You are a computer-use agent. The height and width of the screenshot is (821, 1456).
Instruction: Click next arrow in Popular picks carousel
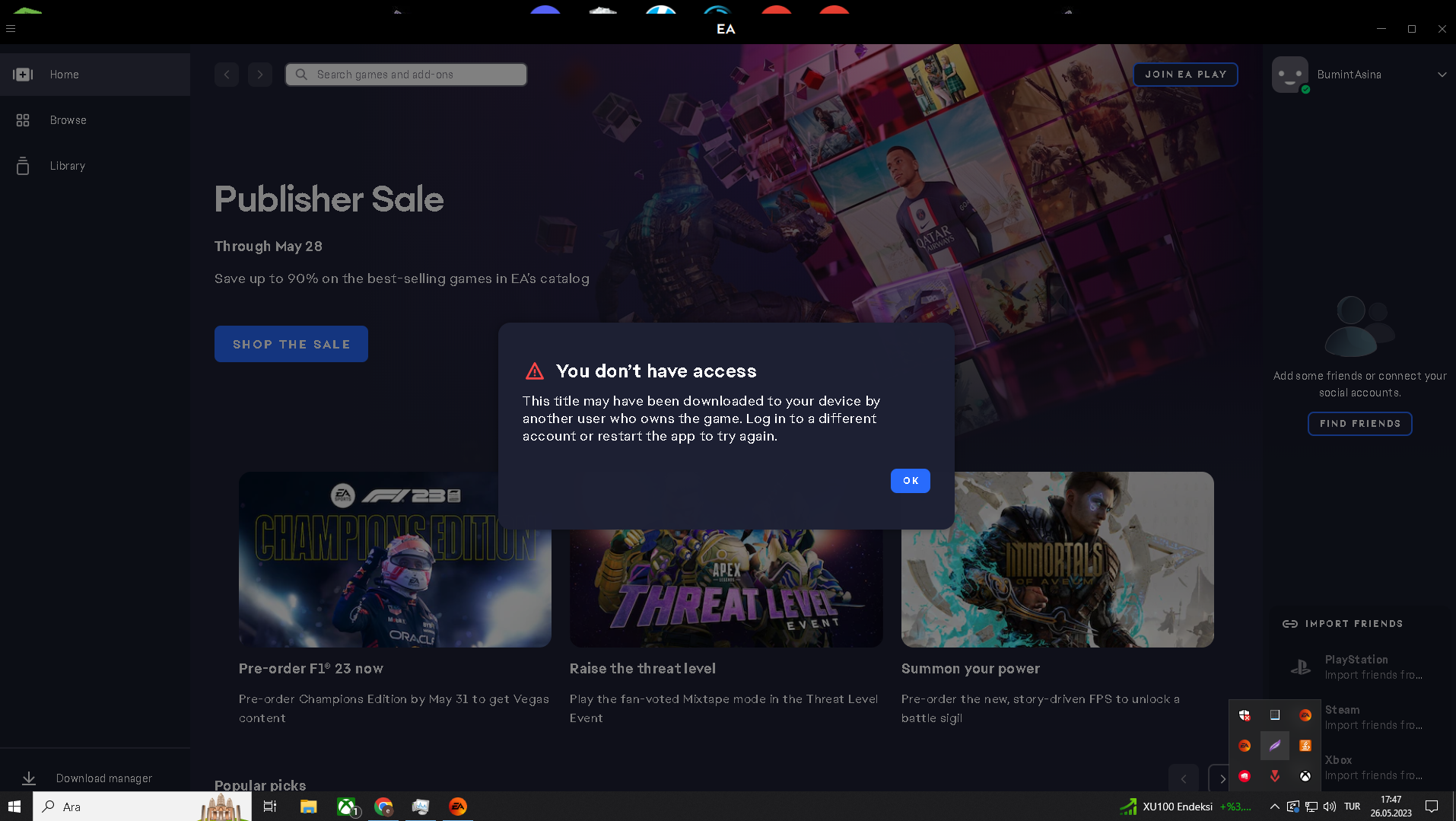(x=1222, y=778)
